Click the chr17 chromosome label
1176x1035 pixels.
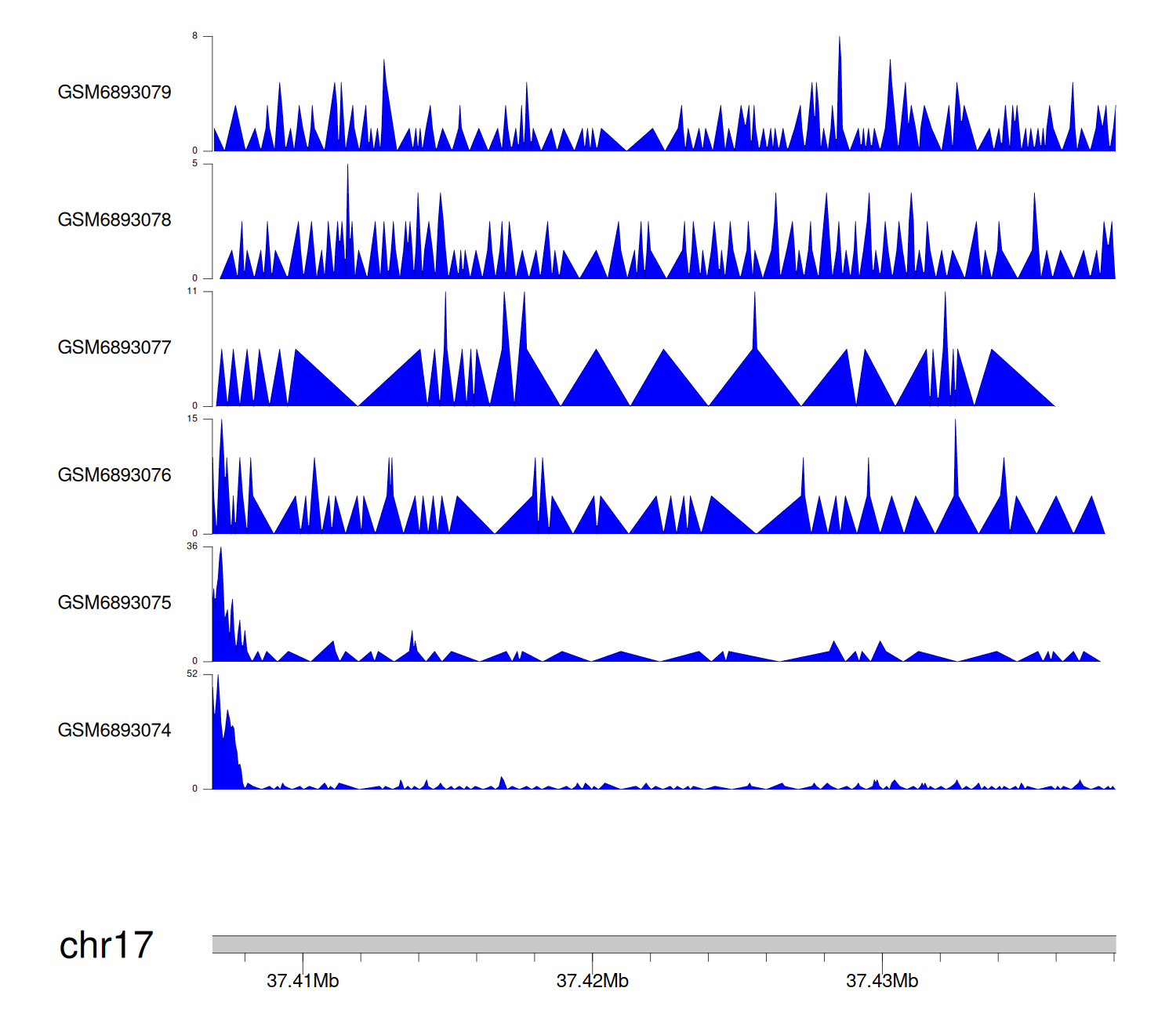[x=106, y=946]
